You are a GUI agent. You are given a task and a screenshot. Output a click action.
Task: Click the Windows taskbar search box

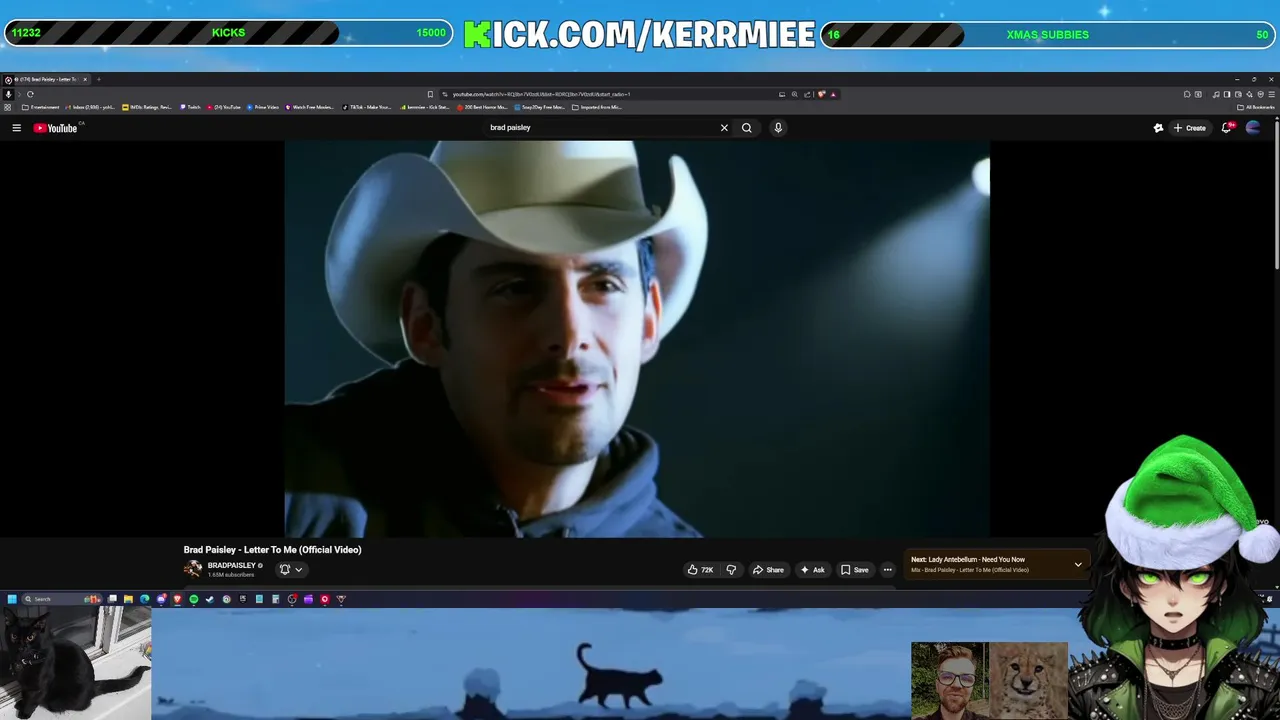click(x=62, y=599)
